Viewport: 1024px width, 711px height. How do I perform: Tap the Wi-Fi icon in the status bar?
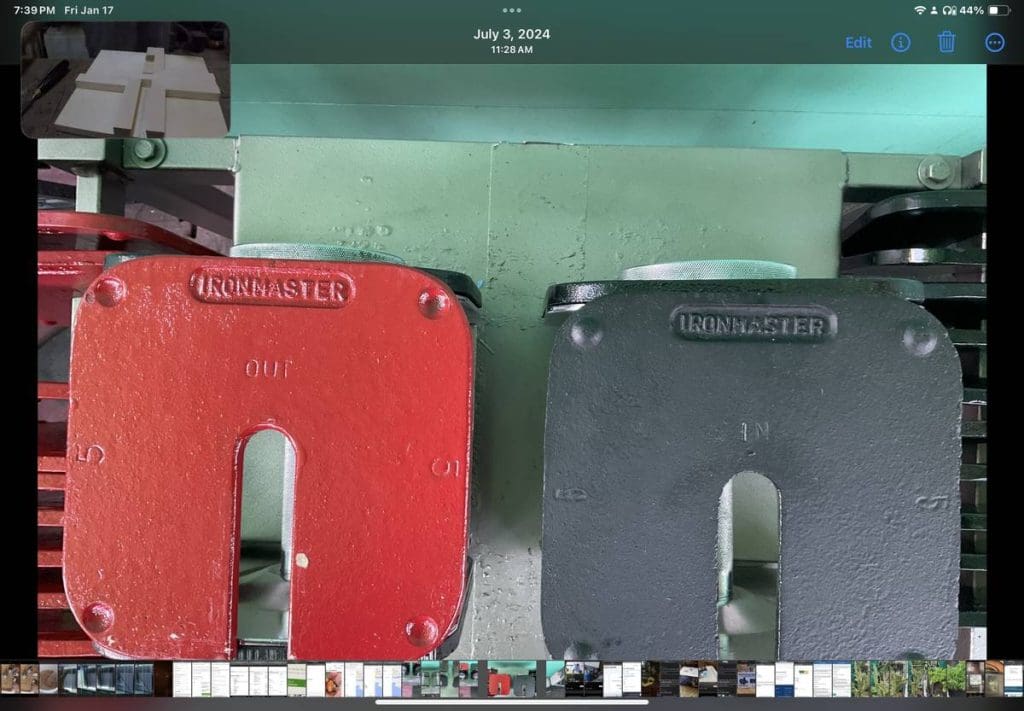coord(920,10)
